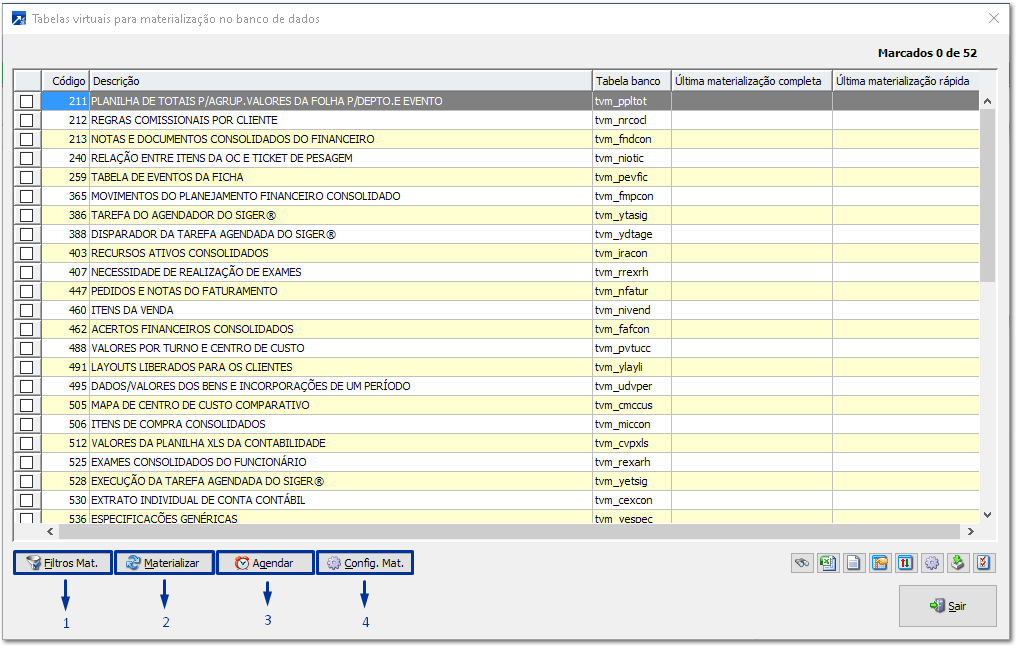Tick checkbox for code 505 row

pos(27,405)
